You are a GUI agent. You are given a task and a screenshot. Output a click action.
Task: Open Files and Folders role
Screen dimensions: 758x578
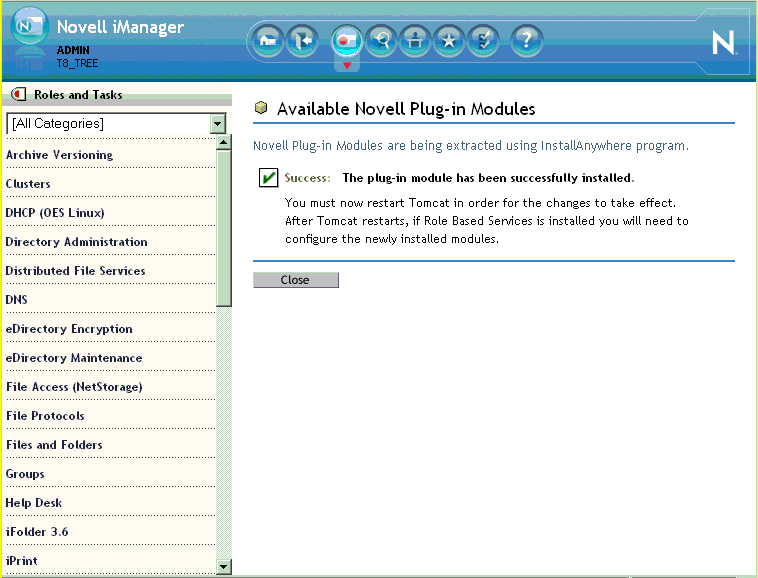click(54, 445)
